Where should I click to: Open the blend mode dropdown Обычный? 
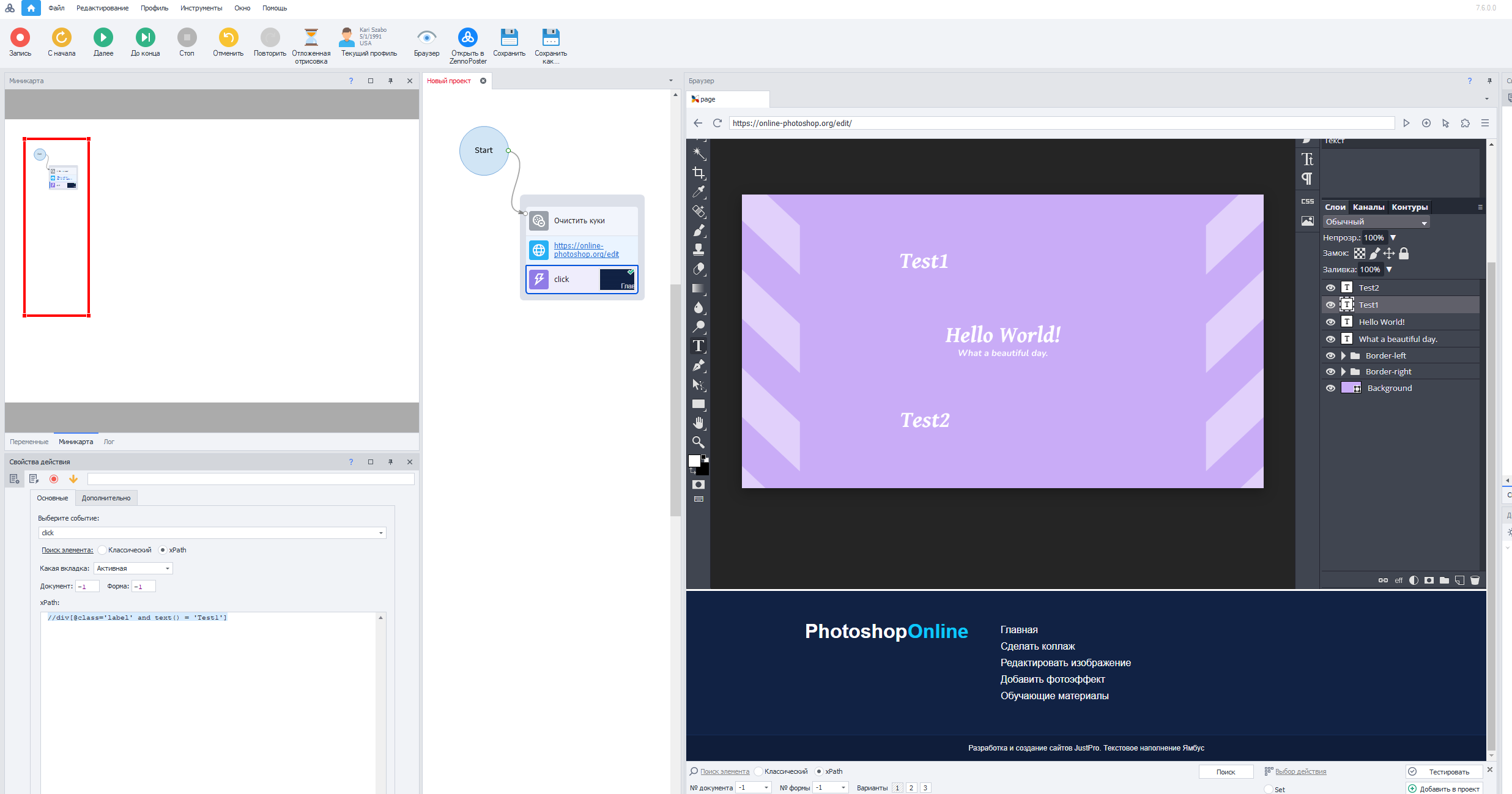pos(1376,222)
